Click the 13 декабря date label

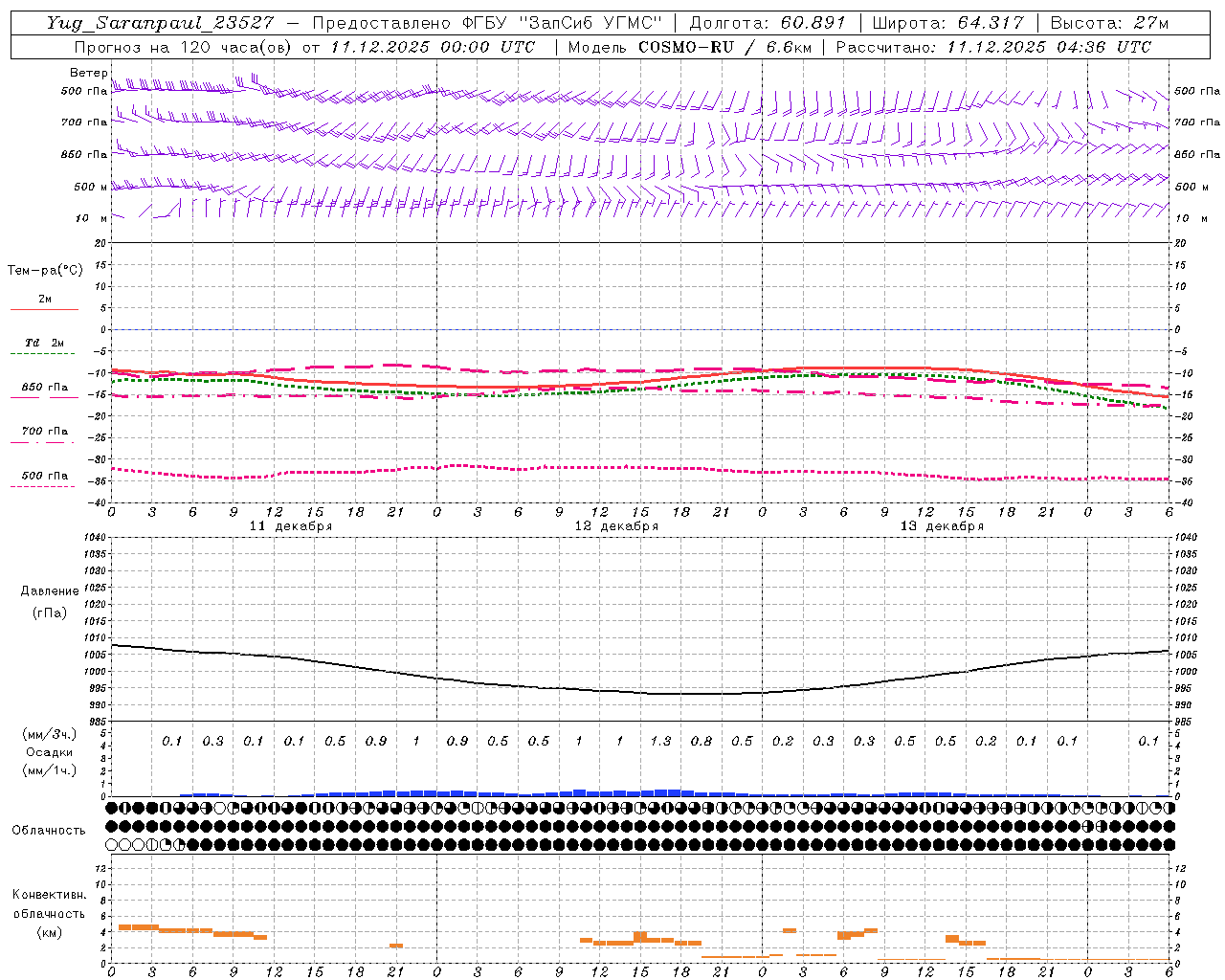(942, 526)
